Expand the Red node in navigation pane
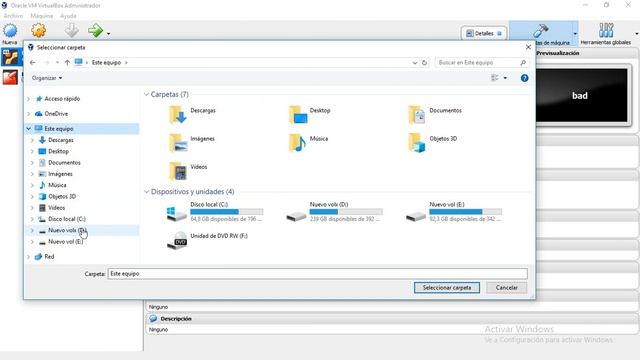This screenshot has height=360, width=640. [x=29, y=257]
